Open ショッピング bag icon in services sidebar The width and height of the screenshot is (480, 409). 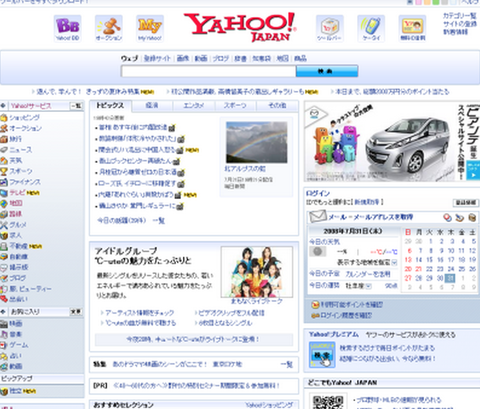point(4,118)
